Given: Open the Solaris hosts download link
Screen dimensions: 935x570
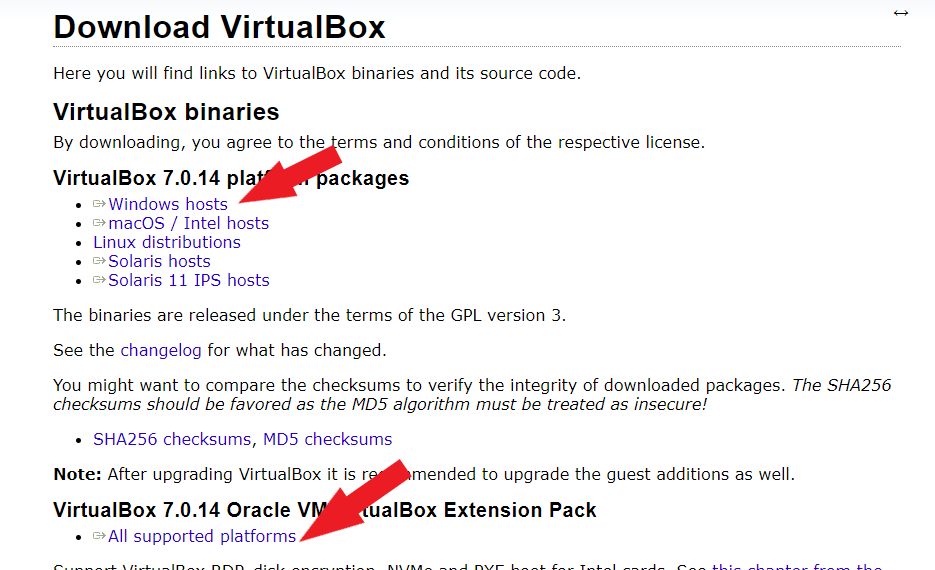Looking at the screenshot, I should click(159, 261).
